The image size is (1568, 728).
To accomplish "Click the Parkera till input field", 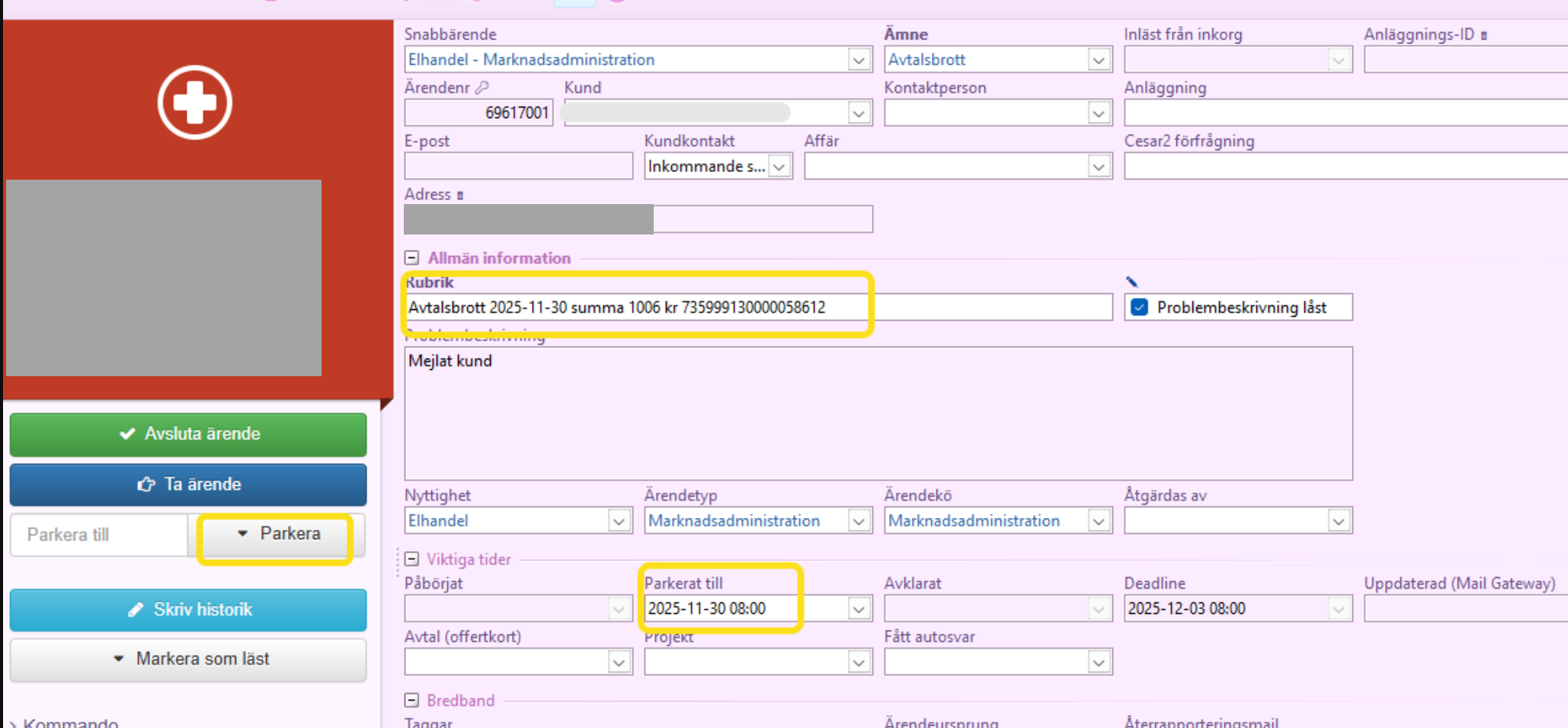I will click(99, 535).
